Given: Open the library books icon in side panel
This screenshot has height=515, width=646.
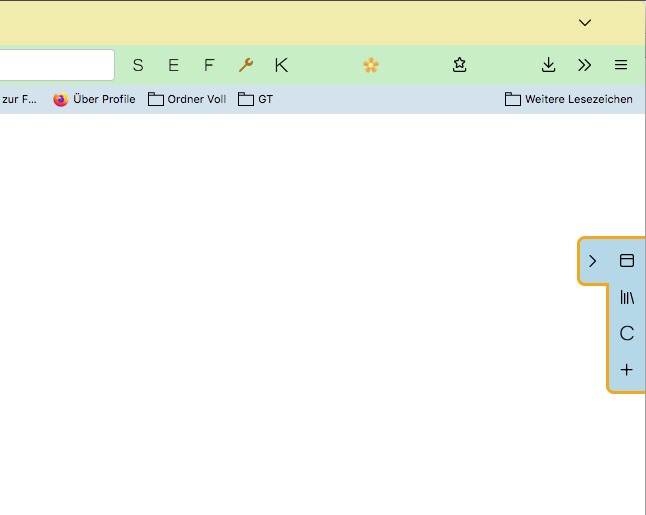Looking at the screenshot, I should [627, 297].
